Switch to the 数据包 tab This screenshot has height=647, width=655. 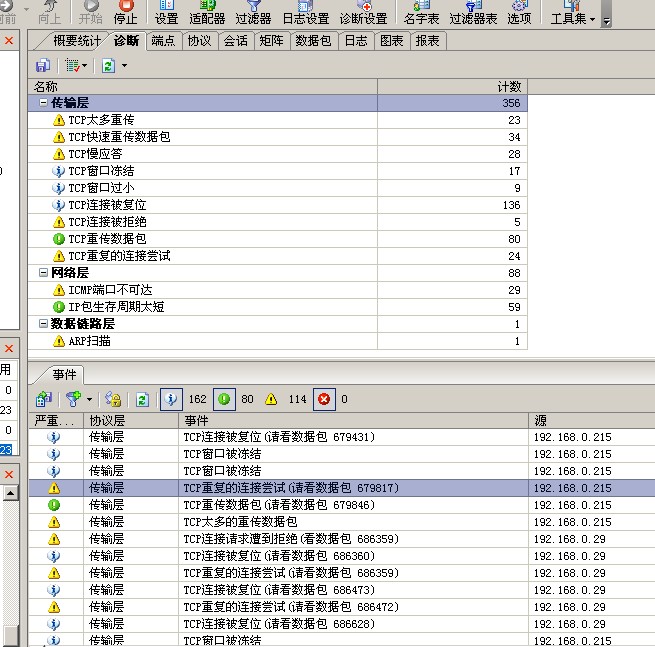tap(313, 41)
